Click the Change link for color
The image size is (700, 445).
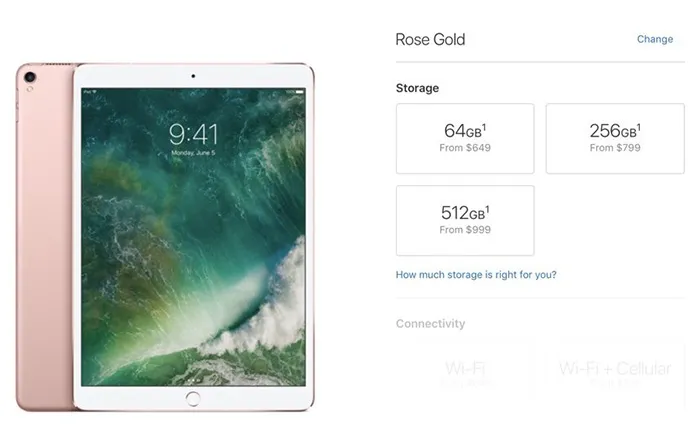pos(654,39)
